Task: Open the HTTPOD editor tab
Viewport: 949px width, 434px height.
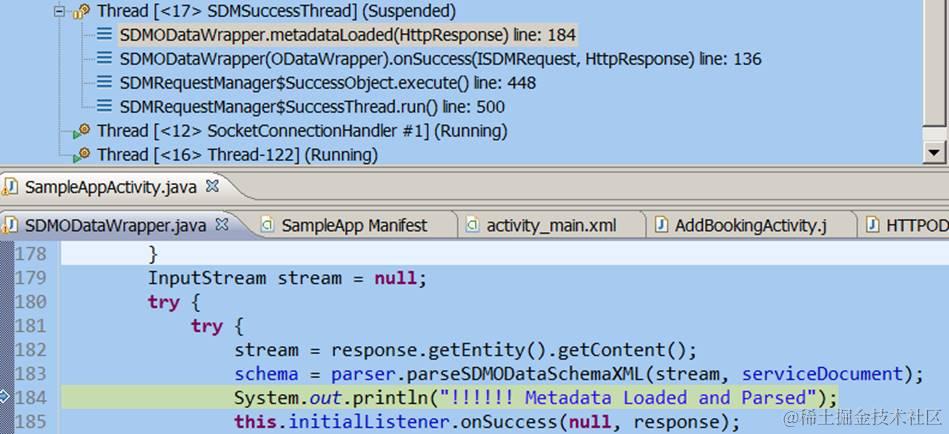Action: [x=917, y=226]
